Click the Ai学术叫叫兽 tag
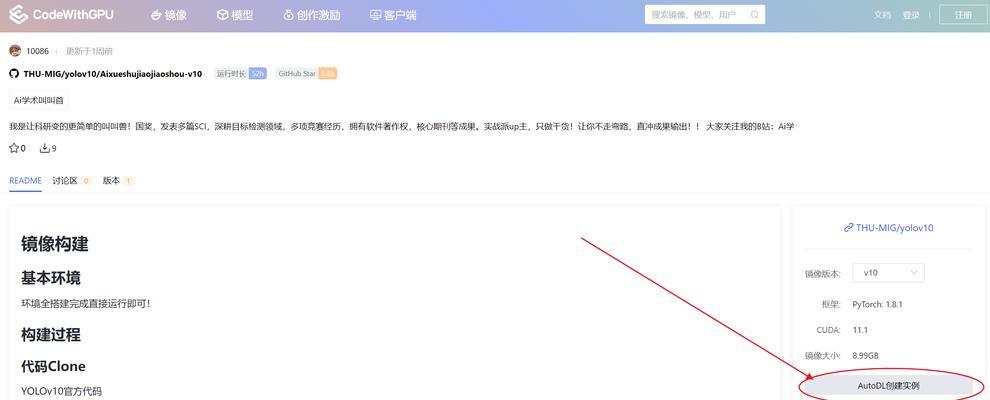990x400 pixels. [39, 100]
